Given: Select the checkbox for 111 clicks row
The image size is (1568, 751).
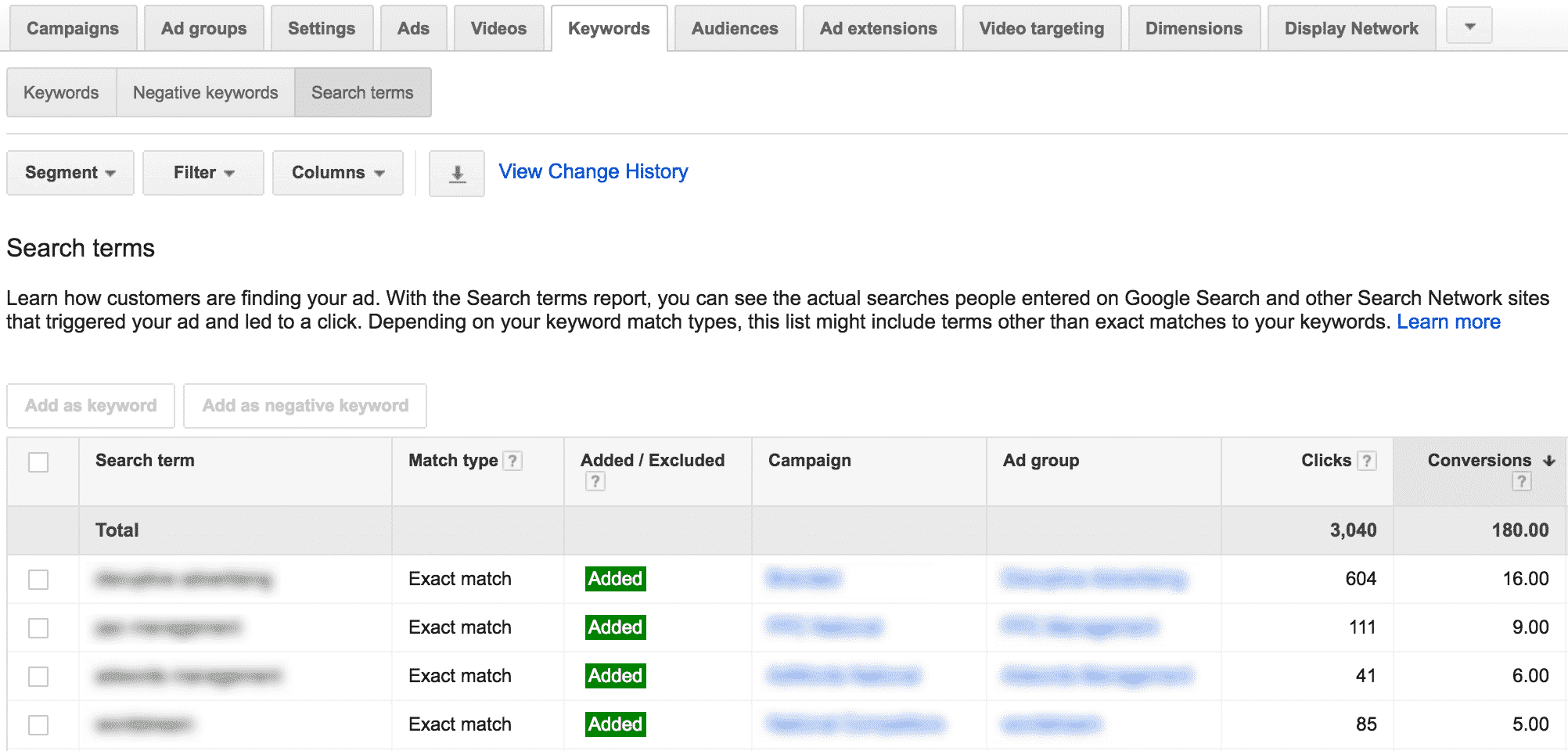Looking at the screenshot, I should (38, 628).
